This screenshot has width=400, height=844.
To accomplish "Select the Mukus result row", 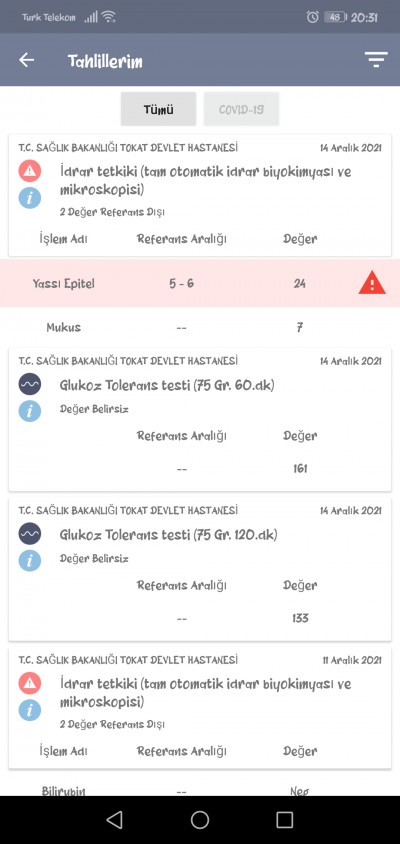I will click(200, 327).
